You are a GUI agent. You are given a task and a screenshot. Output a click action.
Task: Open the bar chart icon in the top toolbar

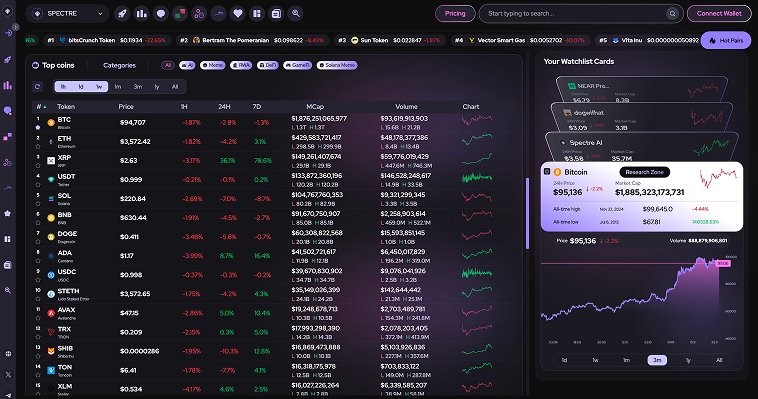(141, 14)
